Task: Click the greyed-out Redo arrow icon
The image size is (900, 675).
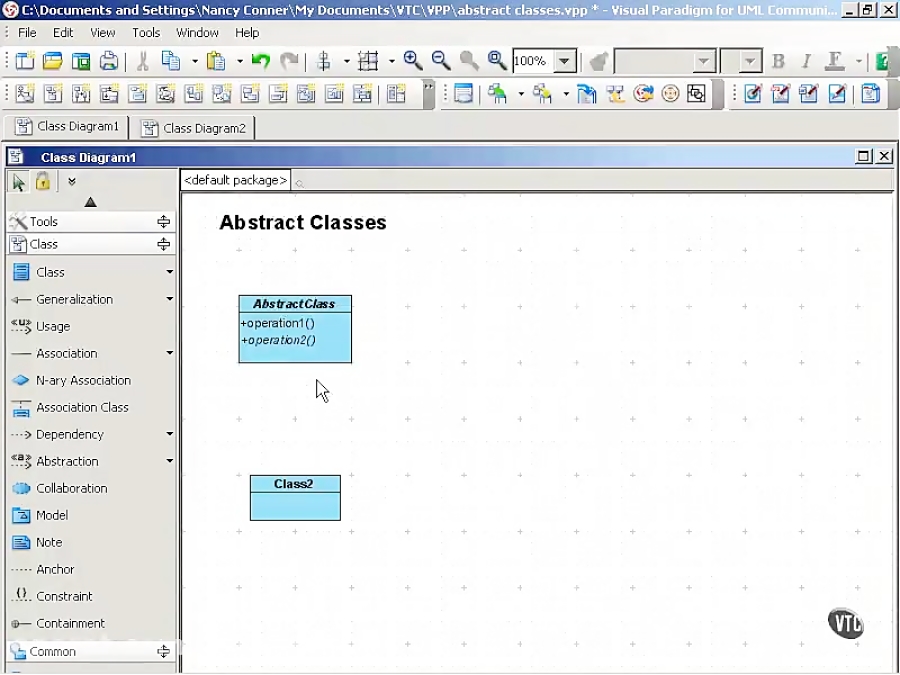Action: pos(289,61)
